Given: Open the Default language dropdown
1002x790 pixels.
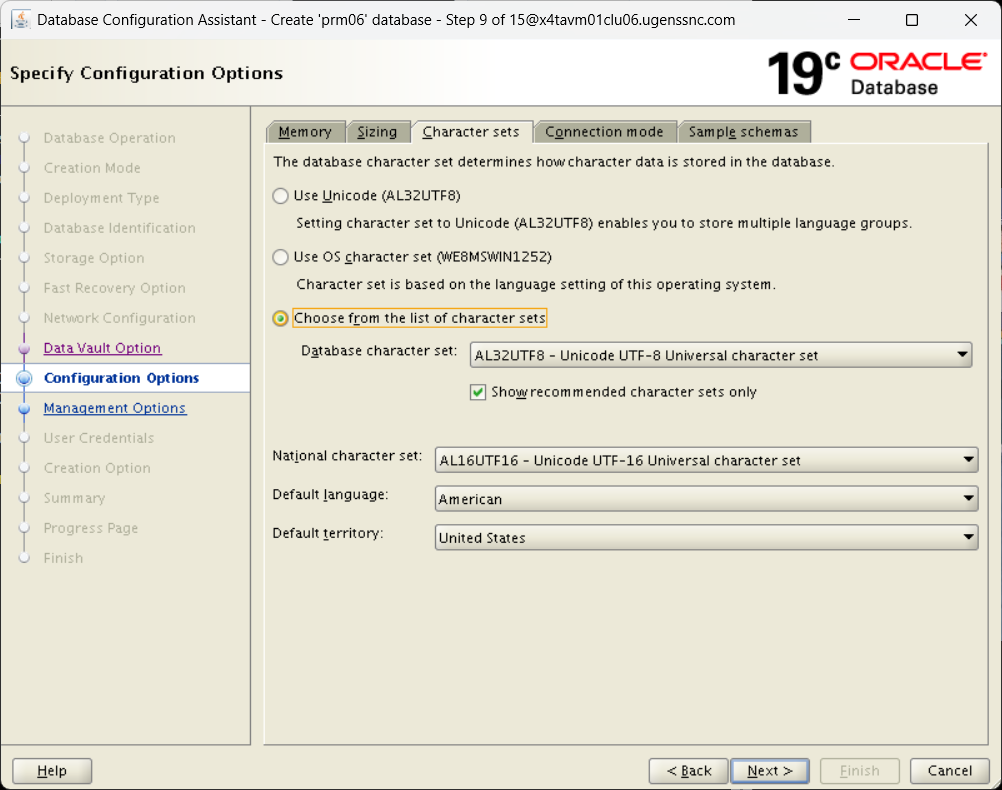Looking at the screenshot, I should [x=706, y=499].
